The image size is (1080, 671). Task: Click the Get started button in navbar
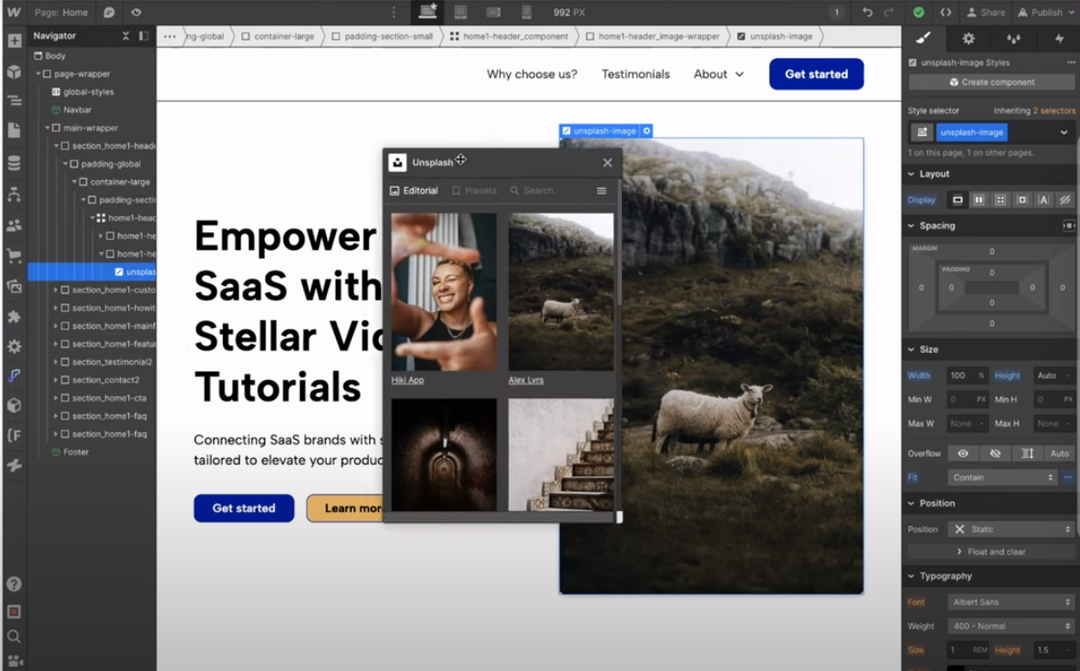(816, 74)
